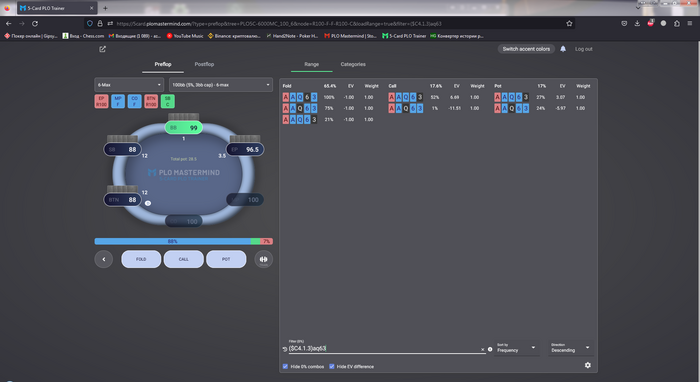The image size is (700, 382).
Task: Open the Sort by Frequency dropdown
Action: [516, 349]
